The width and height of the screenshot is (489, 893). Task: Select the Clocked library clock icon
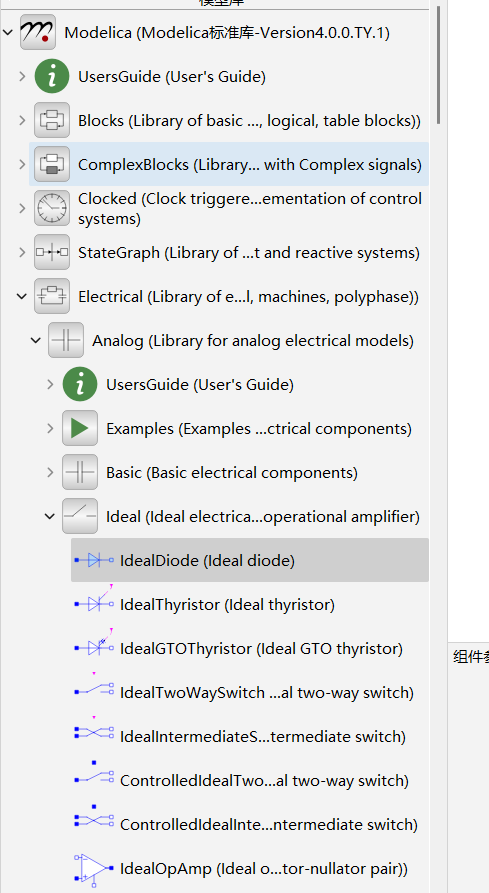point(52,208)
